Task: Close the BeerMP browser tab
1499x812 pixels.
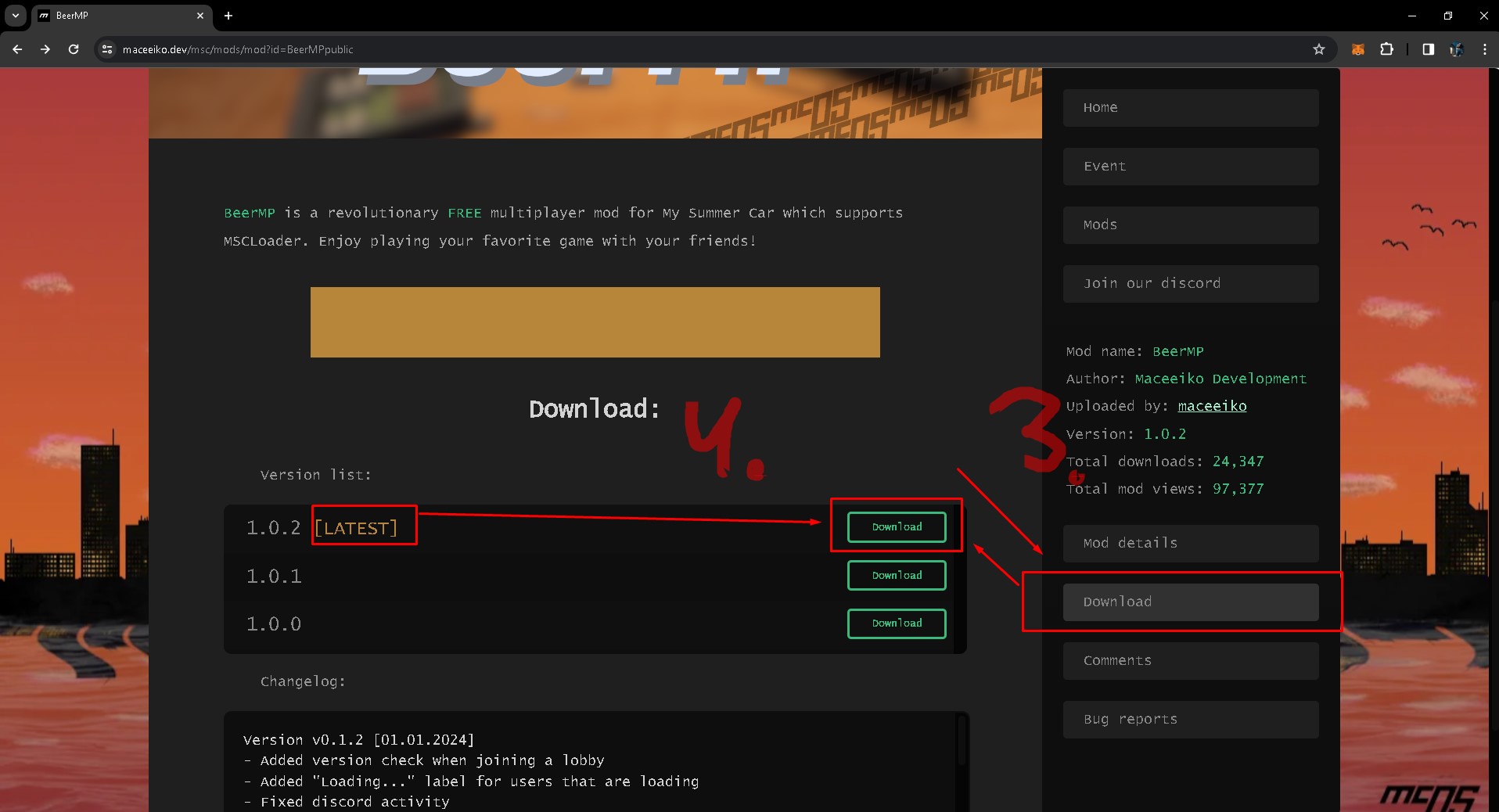Action: [200, 16]
